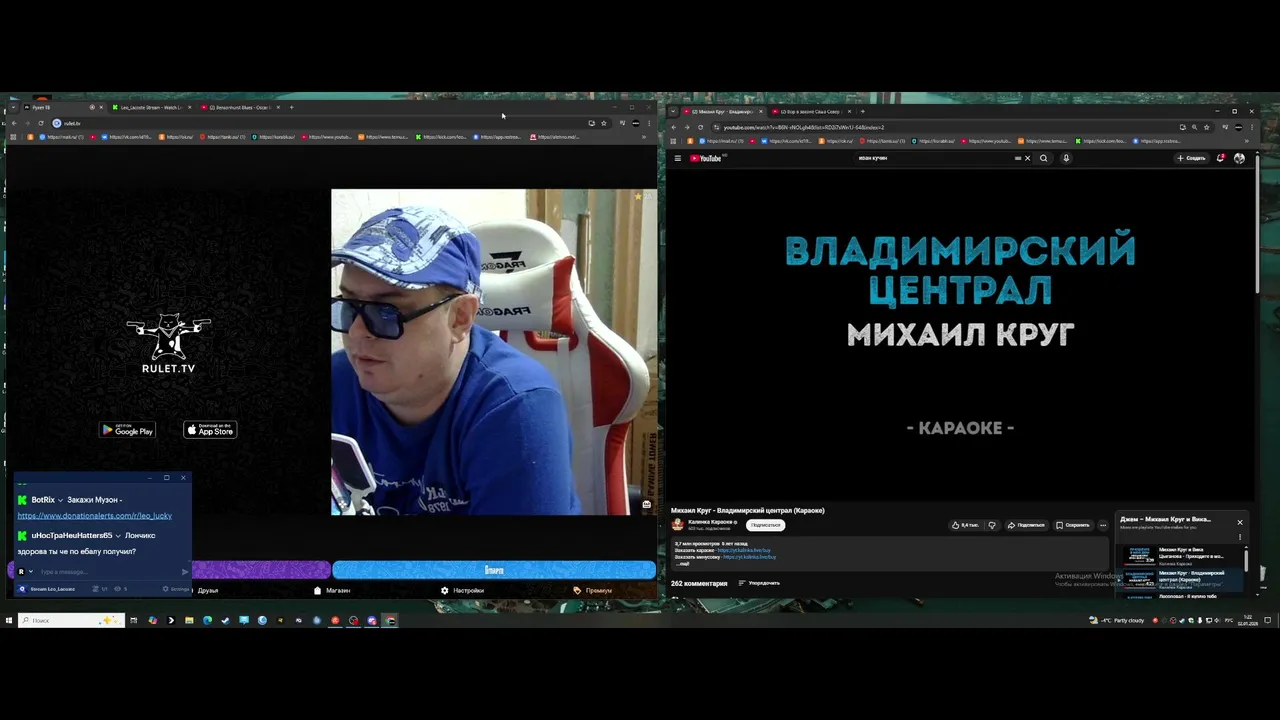Open the three-dot more actions under video
This screenshot has height=720, width=1280.
click(x=1104, y=525)
